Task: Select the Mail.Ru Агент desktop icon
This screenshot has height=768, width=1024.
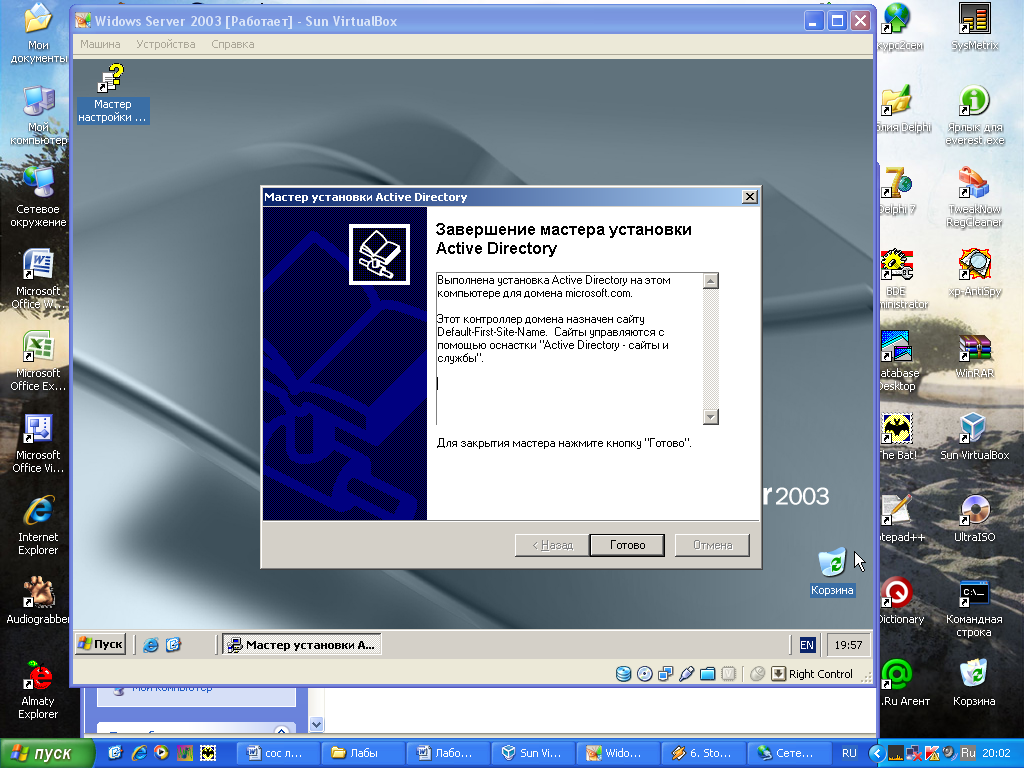Action: [903, 683]
